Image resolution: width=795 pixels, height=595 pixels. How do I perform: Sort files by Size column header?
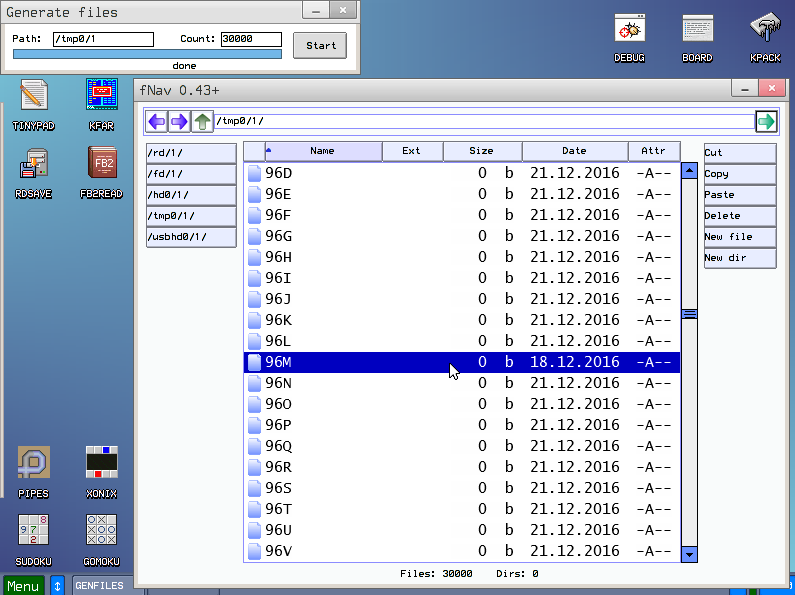(481, 151)
